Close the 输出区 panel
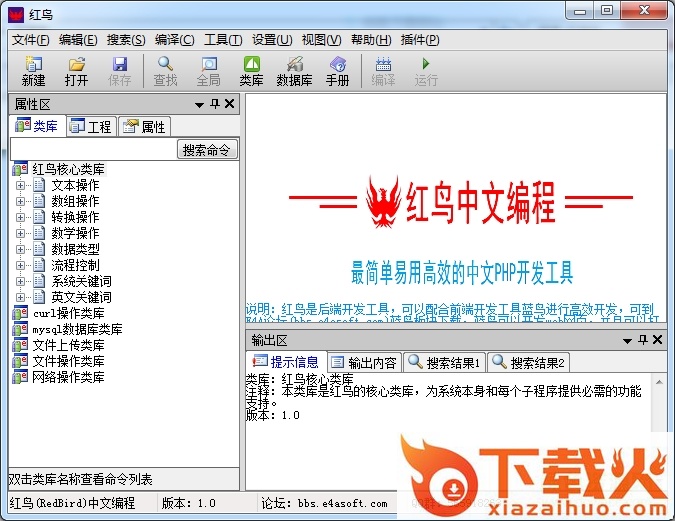This screenshot has height=521, width=675. click(657, 340)
